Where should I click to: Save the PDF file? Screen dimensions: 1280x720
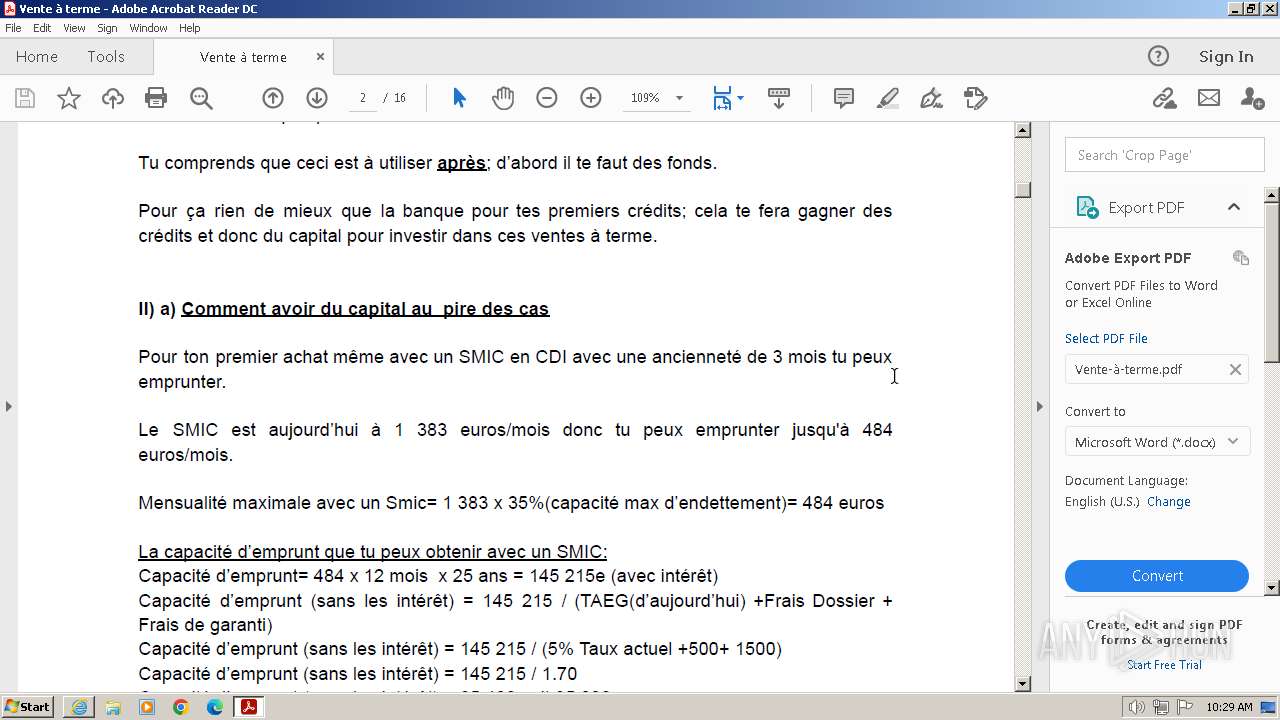(25, 98)
